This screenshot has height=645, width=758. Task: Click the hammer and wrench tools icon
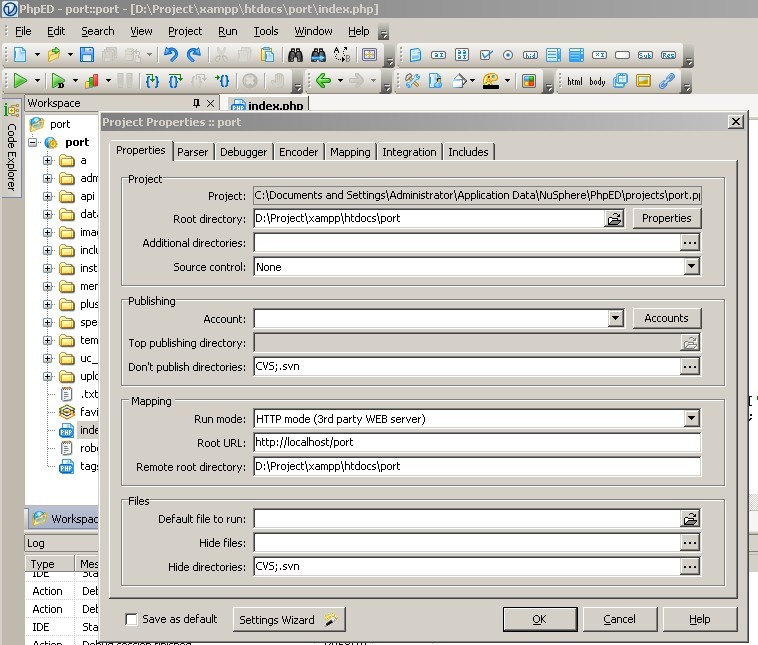pos(412,81)
